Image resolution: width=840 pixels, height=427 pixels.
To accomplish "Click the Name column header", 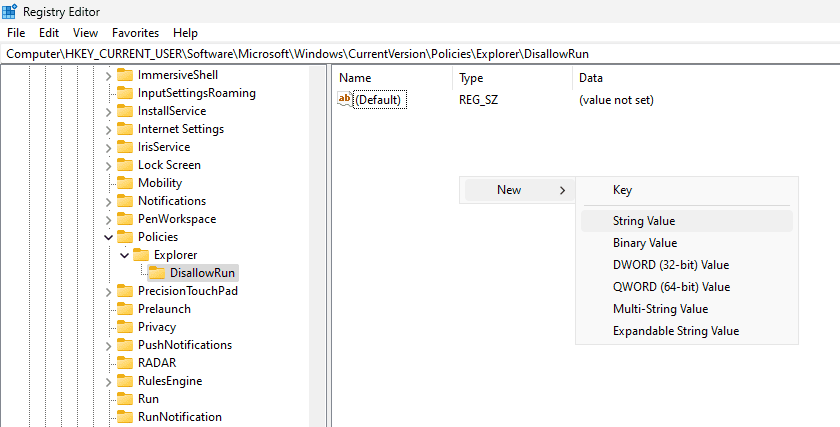I will point(355,78).
